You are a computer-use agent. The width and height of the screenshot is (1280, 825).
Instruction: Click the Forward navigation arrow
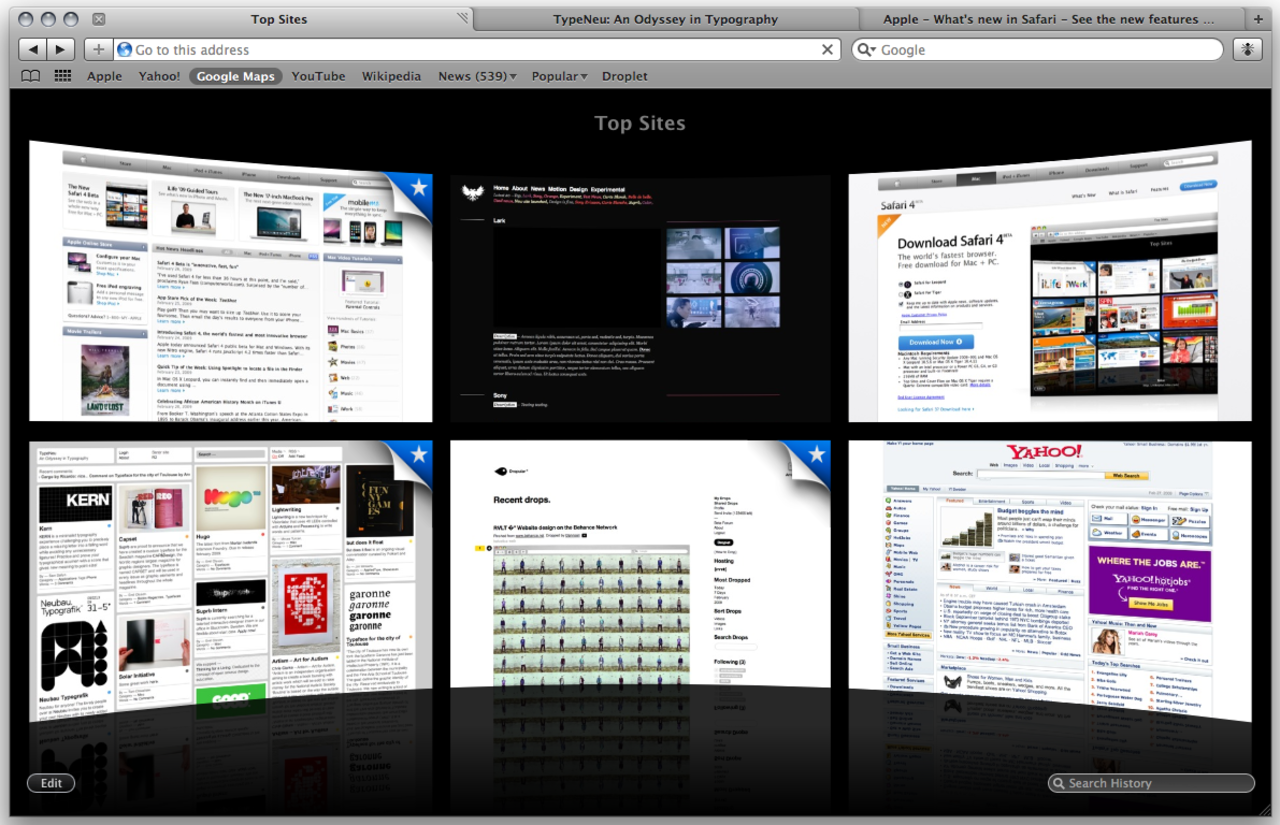[x=60, y=50]
